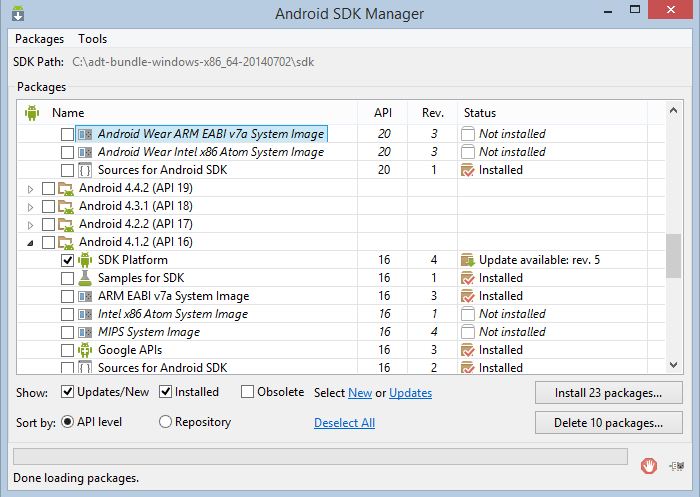Click the red stop loading icon
This screenshot has height=497, width=700.
tap(649, 465)
